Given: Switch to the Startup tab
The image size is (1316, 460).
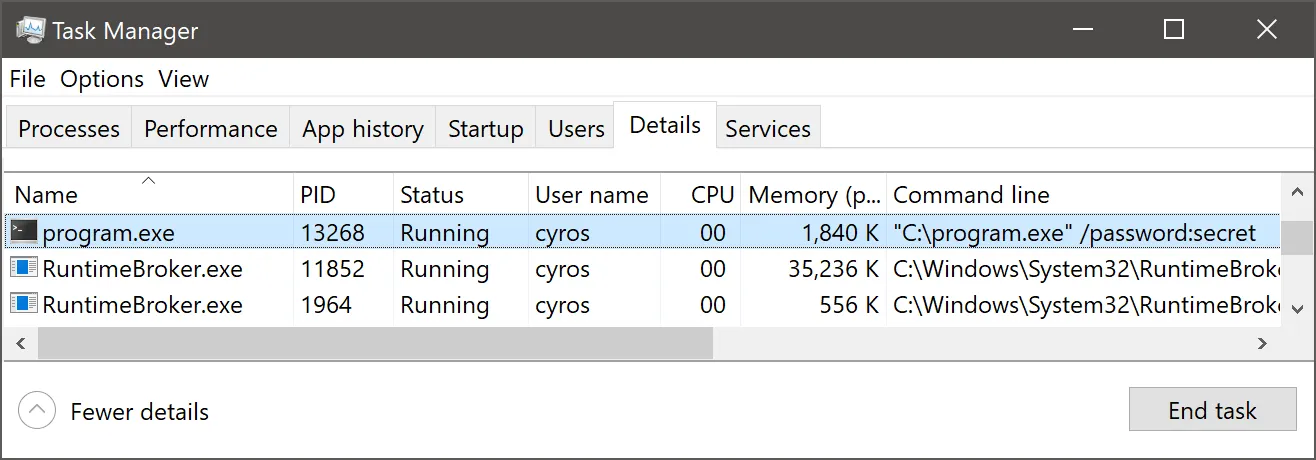Looking at the screenshot, I should click(486, 129).
